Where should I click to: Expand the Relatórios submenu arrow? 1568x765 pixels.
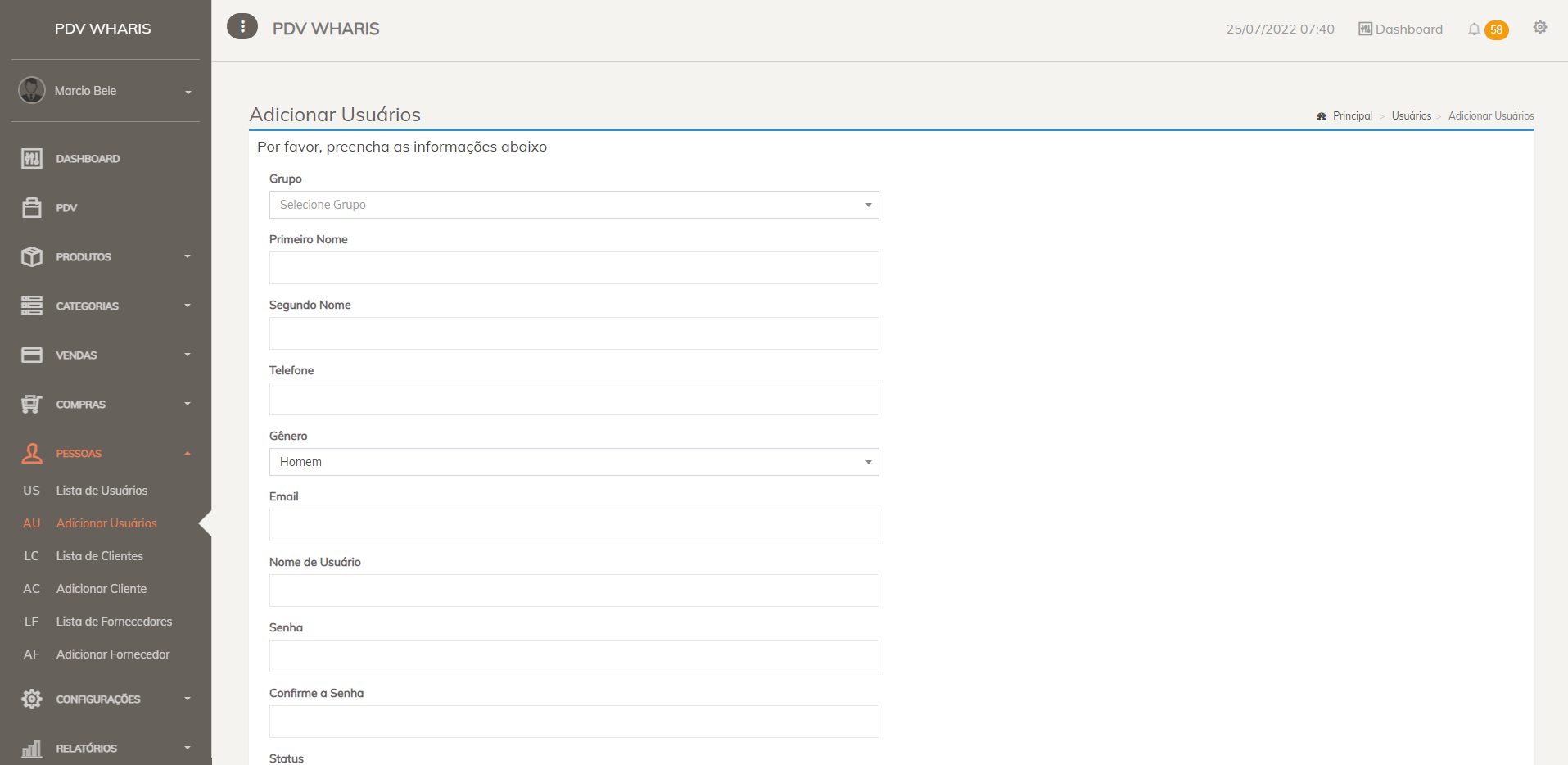[x=188, y=748]
